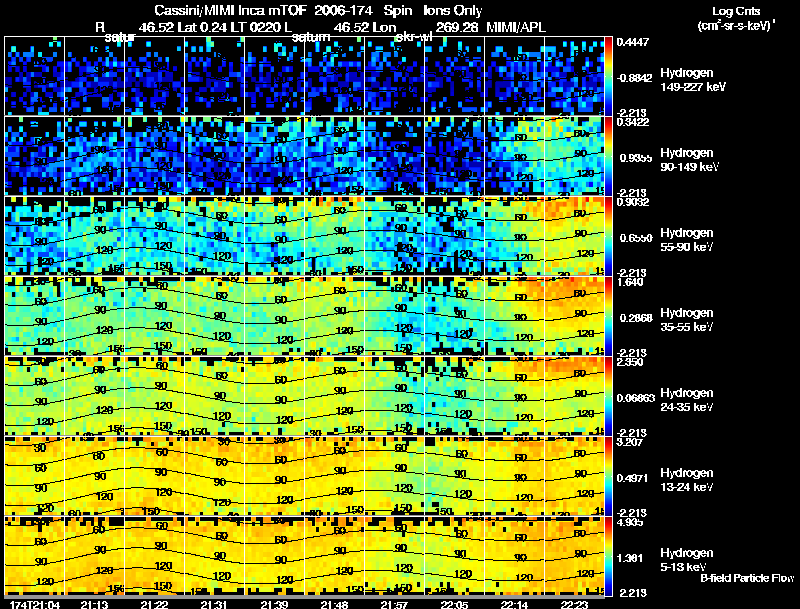Click the '1.640' color scale value
The width and height of the screenshot is (800, 609).
[x=630, y=282]
